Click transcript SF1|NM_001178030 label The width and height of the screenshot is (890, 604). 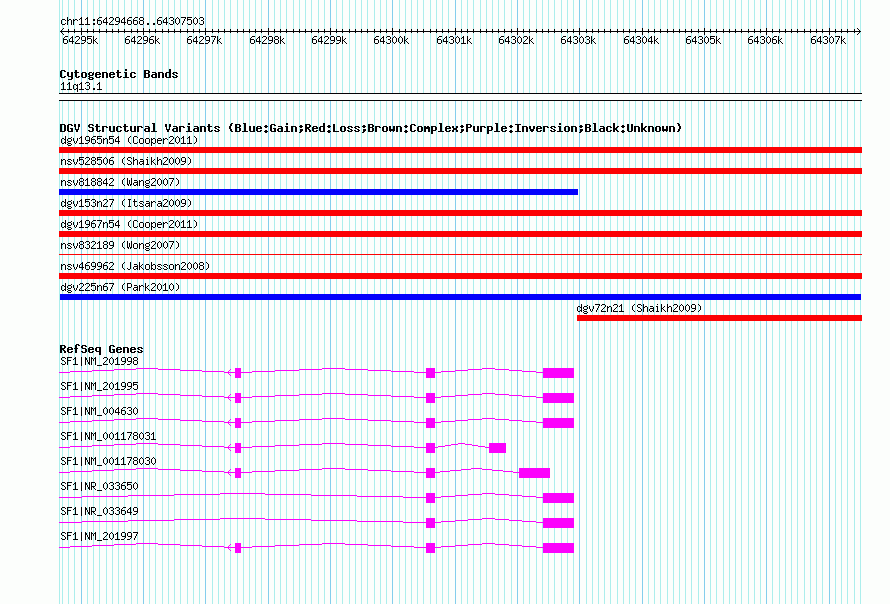pyautogui.click(x=108, y=462)
